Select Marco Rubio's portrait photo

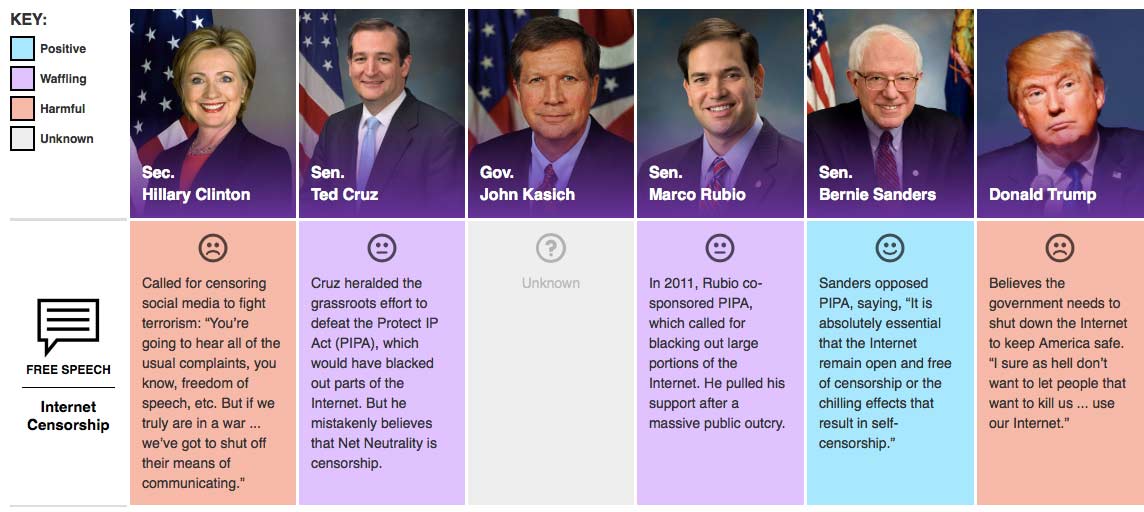pyautogui.click(x=719, y=100)
